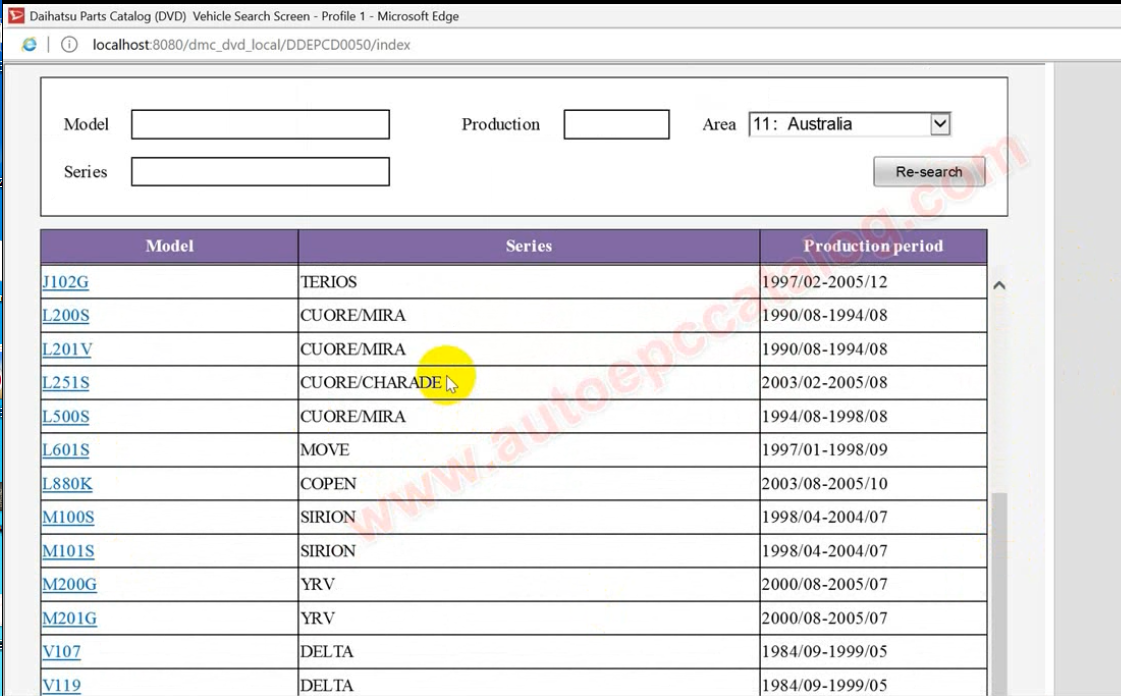Click the Re-search button
Viewport: 1121px width, 696px height.
[x=929, y=172]
